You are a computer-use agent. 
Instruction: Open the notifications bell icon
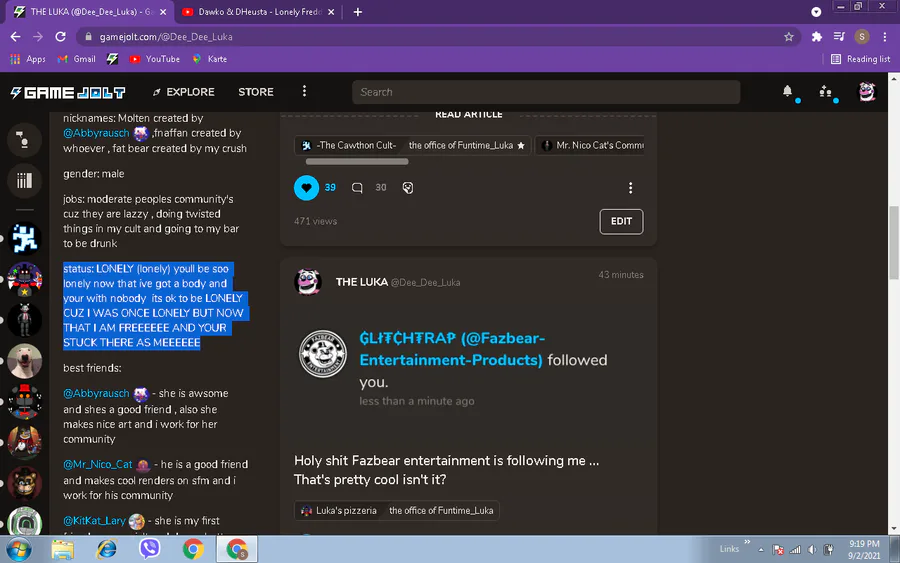point(788,91)
